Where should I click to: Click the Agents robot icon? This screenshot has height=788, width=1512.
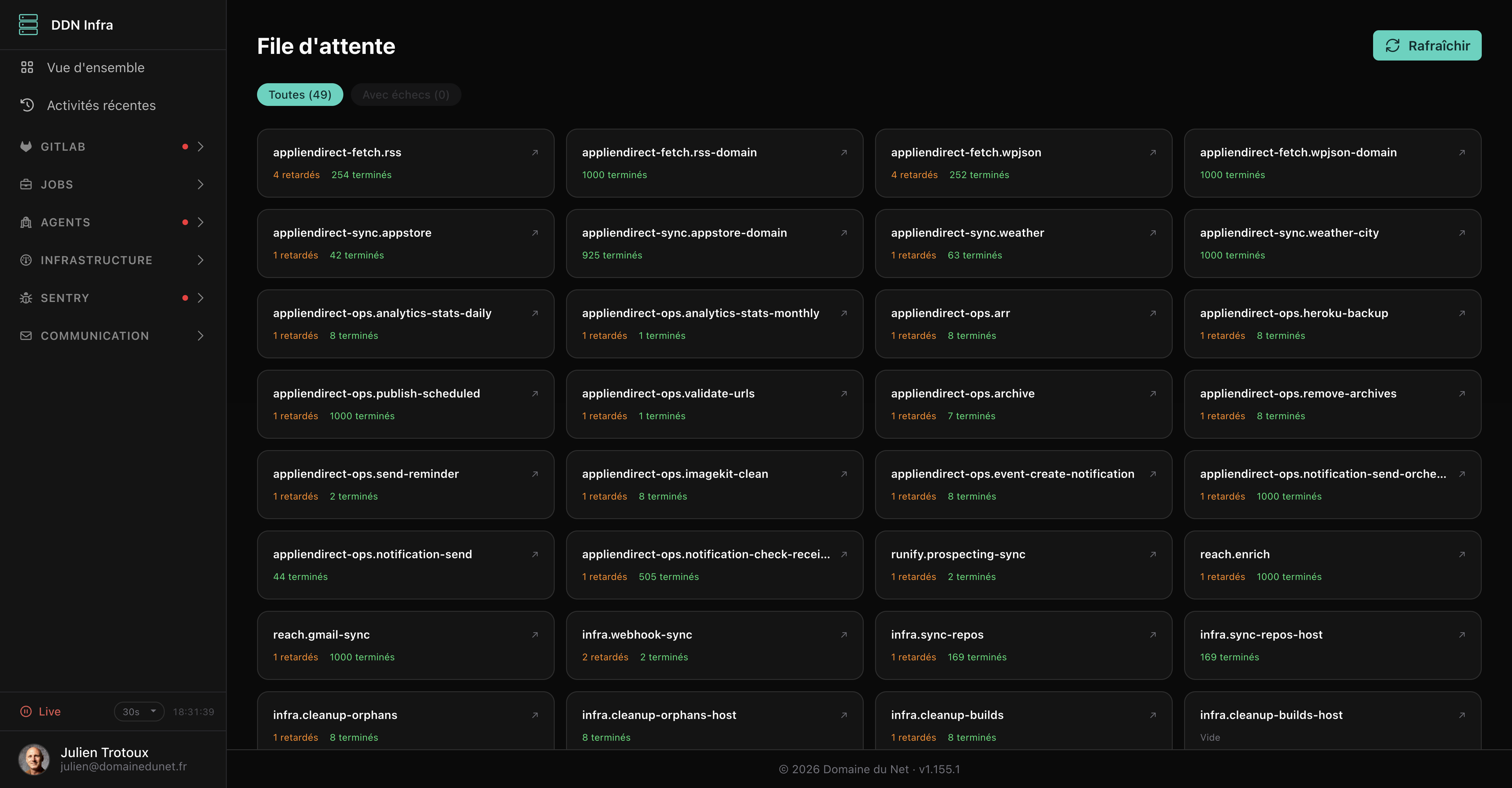pyautogui.click(x=26, y=223)
